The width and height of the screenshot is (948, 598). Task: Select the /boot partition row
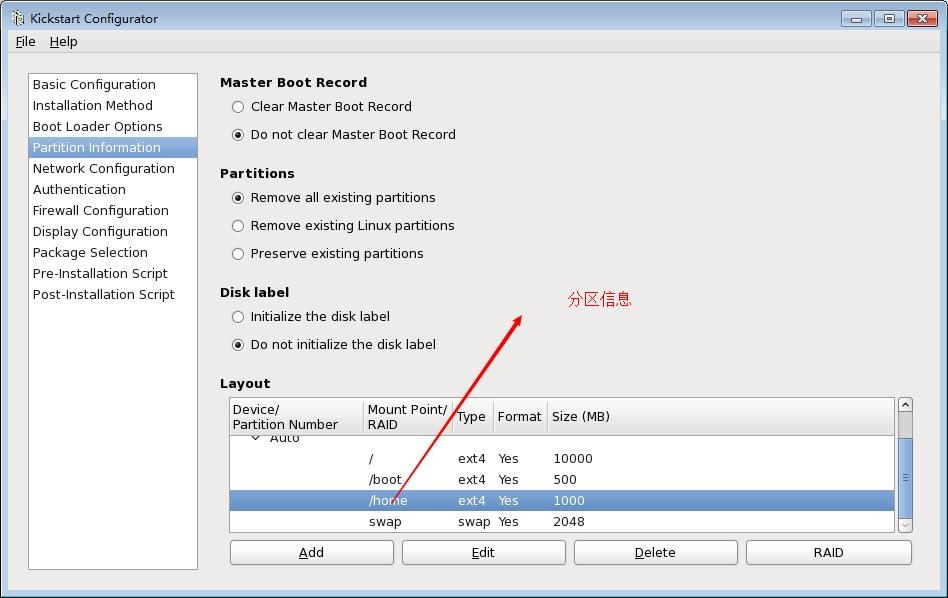coord(562,479)
